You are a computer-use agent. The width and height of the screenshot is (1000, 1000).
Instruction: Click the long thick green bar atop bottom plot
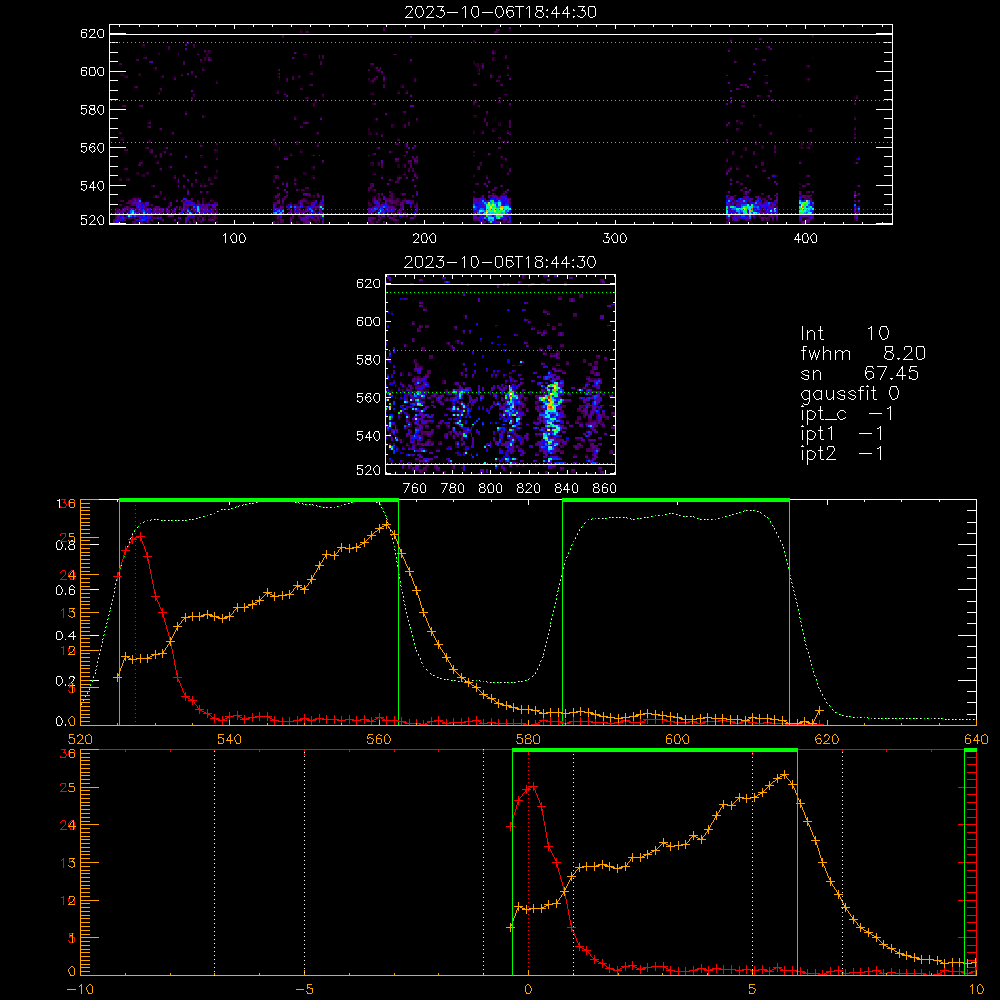point(655,750)
